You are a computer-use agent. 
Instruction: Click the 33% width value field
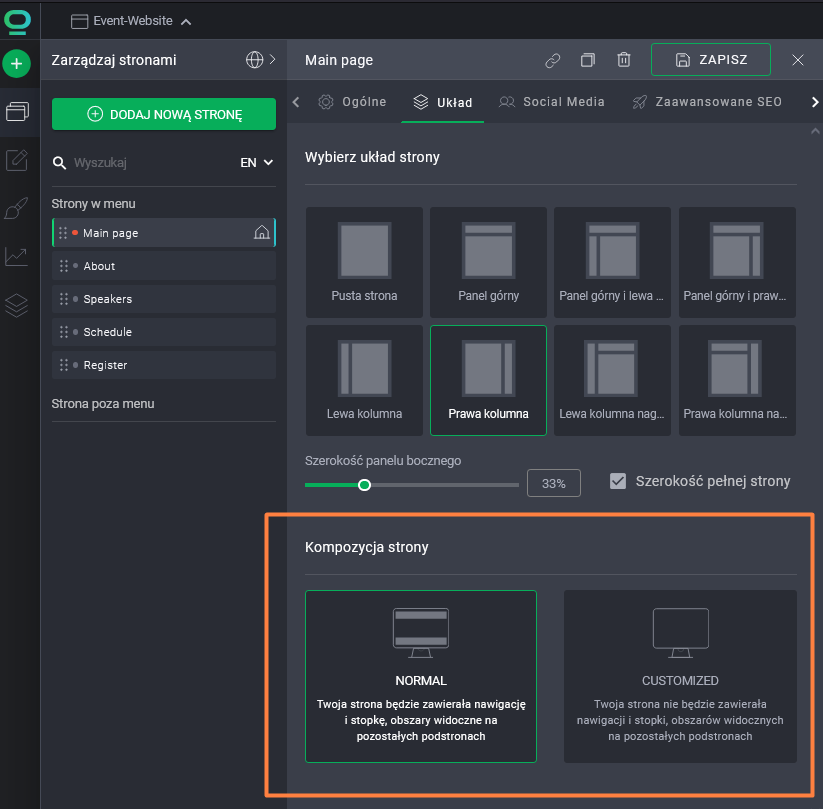[554, 483]
